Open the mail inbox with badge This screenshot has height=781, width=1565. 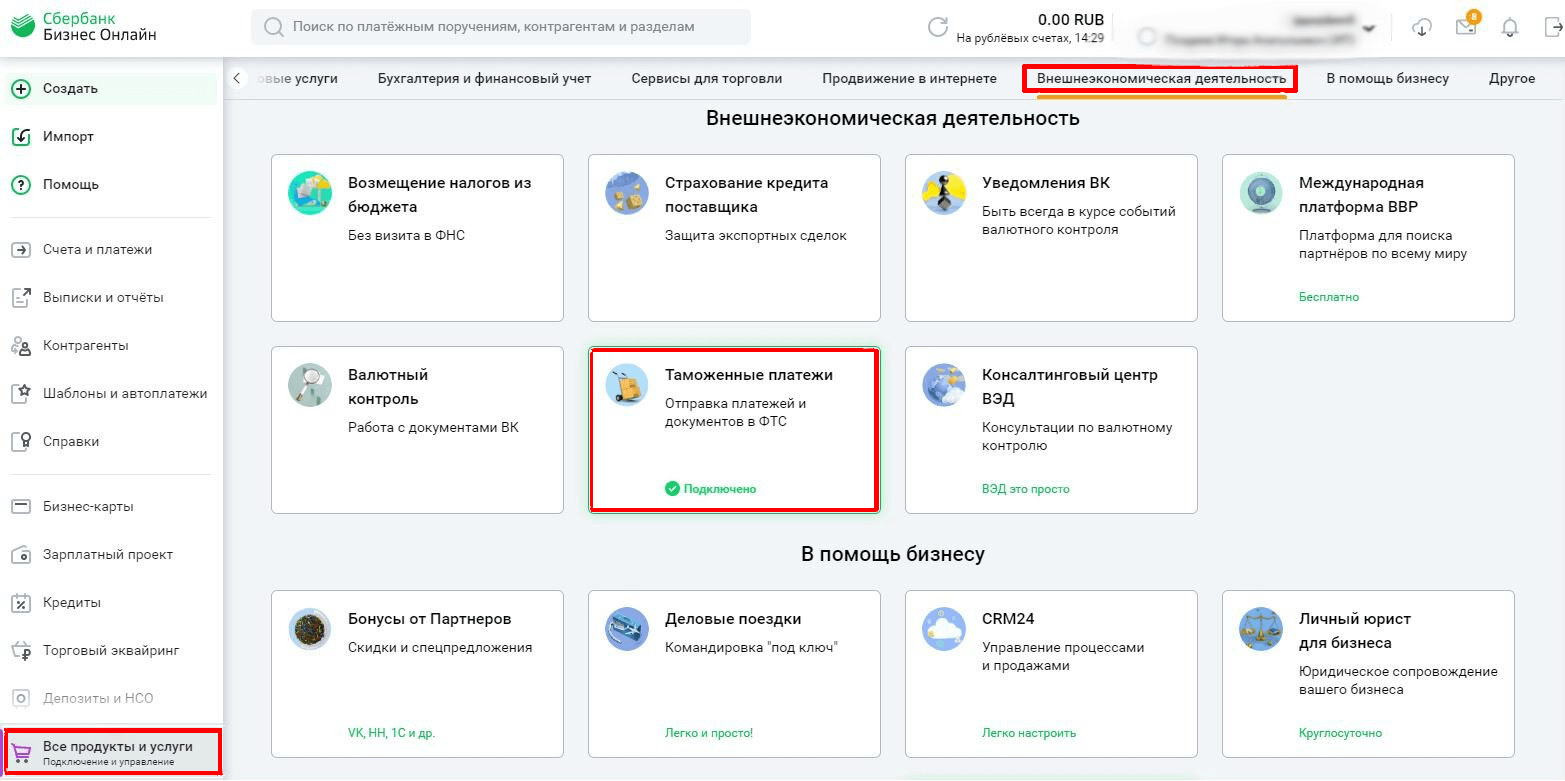(1466, 26)
